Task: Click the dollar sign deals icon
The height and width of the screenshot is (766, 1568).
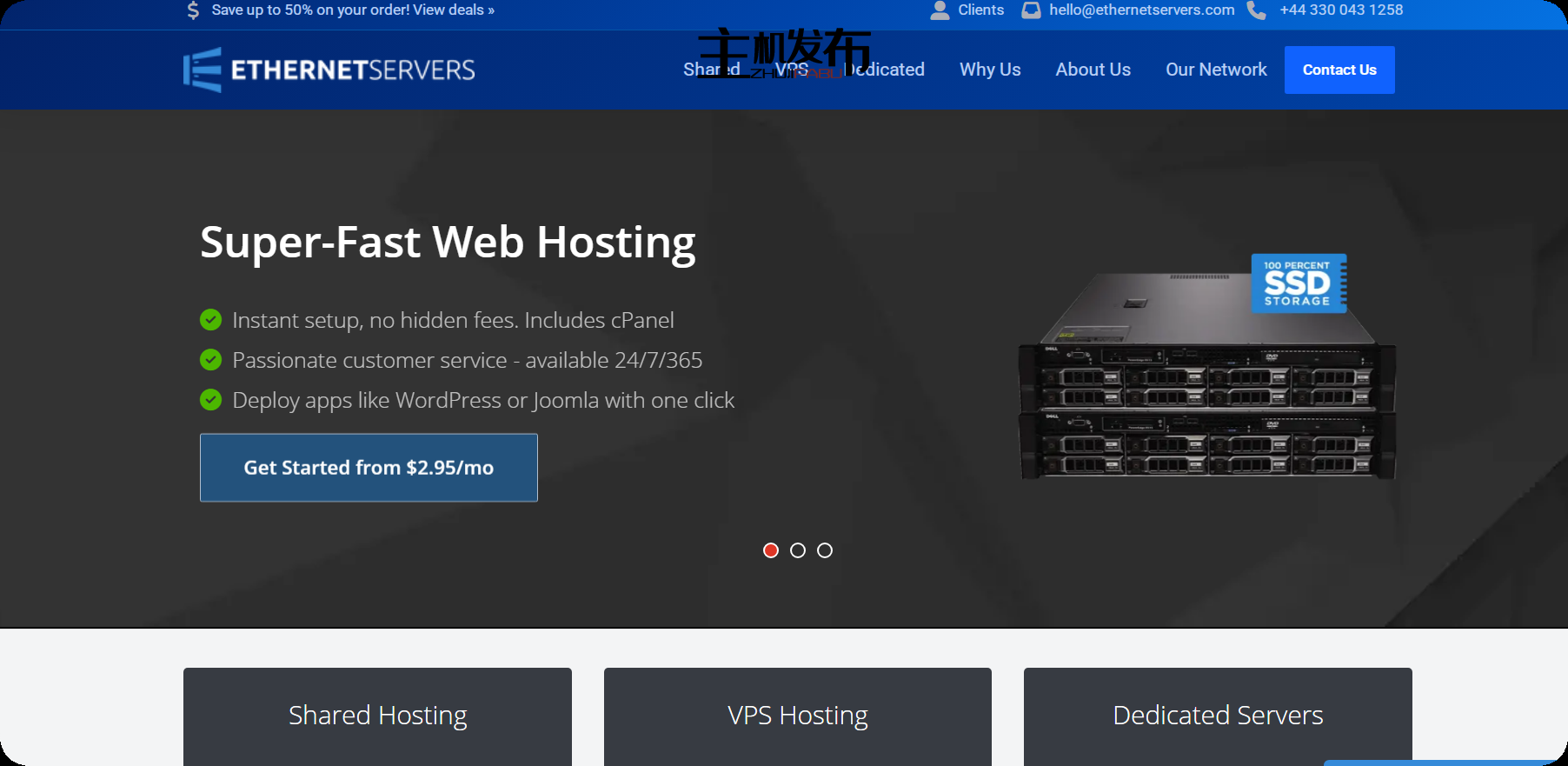Action: click(x=193, y=10)
